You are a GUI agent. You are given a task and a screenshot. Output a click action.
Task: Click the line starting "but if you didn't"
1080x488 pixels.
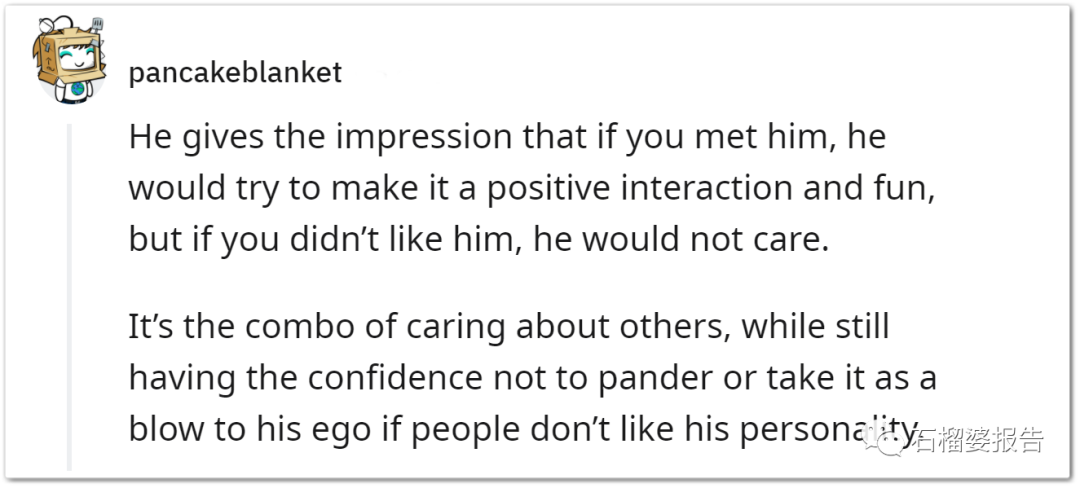pos(479,239)
